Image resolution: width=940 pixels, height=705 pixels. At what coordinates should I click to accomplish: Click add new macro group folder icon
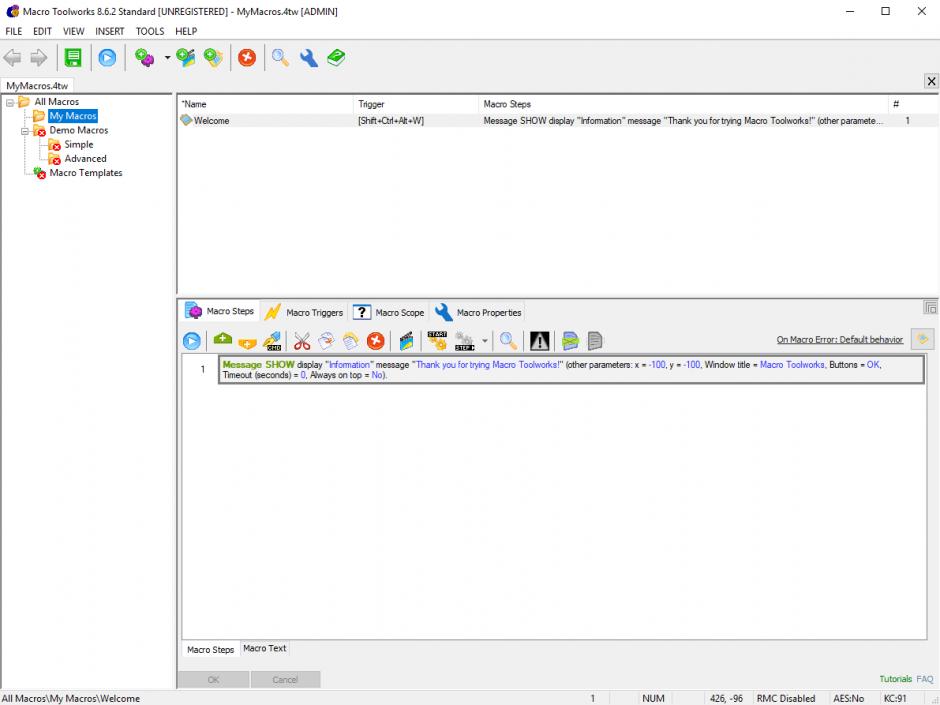point(213,58)
